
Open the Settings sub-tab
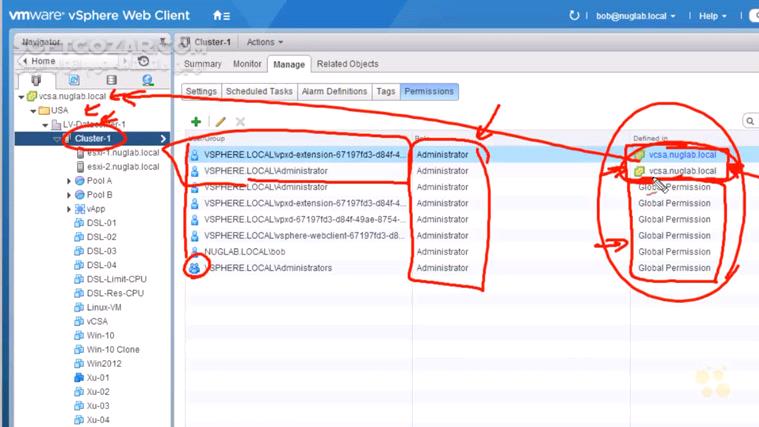tap(201, 92)
